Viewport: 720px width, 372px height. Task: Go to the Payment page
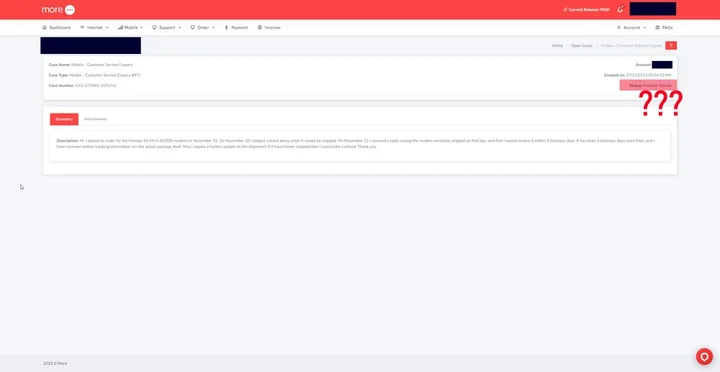point(236,28)
